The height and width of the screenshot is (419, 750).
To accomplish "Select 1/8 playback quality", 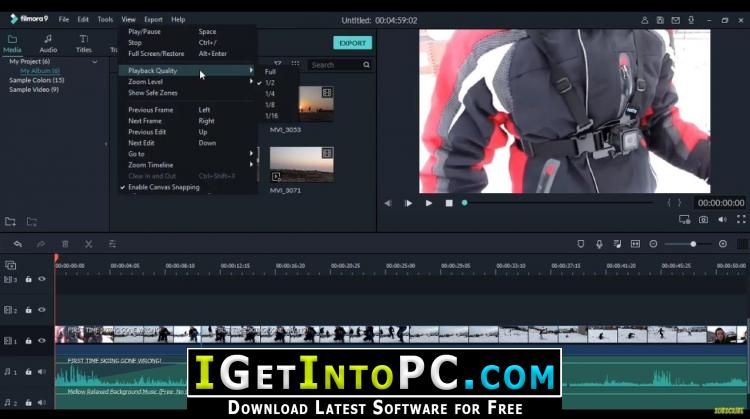I will 270,105.
